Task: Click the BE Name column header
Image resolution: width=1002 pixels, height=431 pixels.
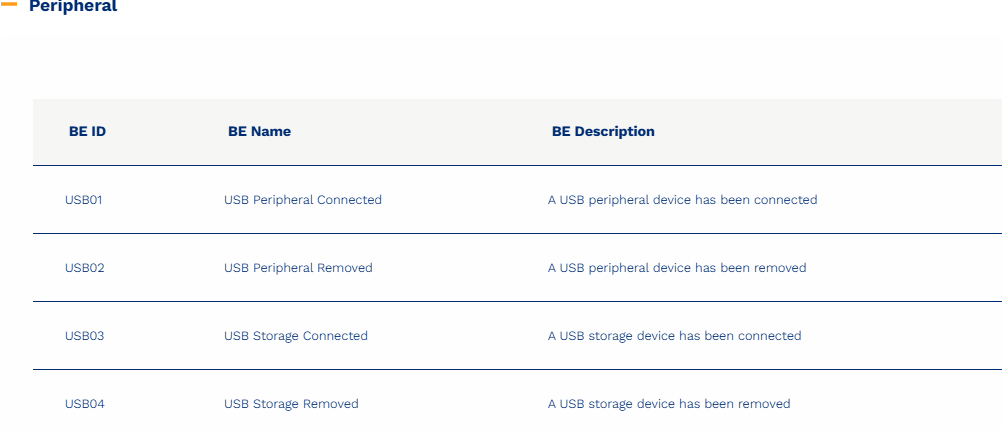Action: click(259, 131)
